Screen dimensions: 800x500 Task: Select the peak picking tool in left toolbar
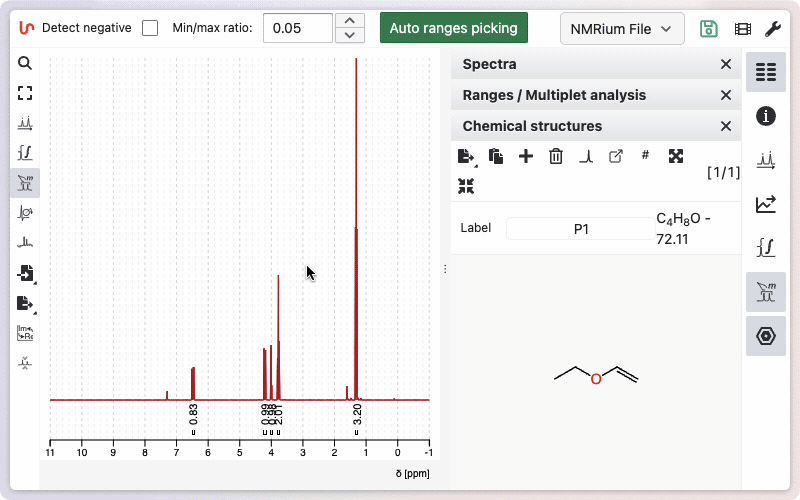coord(25,123)
